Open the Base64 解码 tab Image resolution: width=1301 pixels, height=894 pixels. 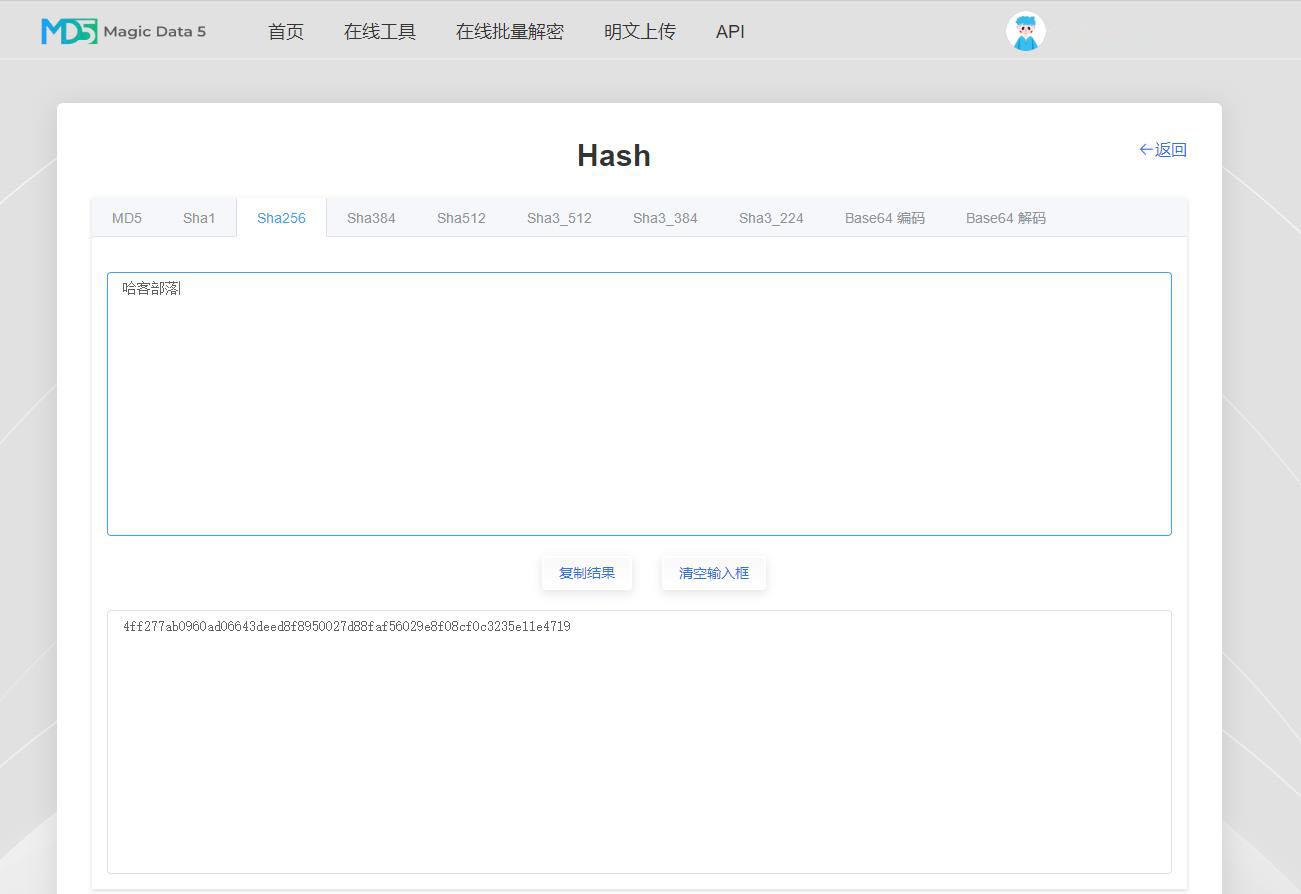click(x=1005, y=217)
